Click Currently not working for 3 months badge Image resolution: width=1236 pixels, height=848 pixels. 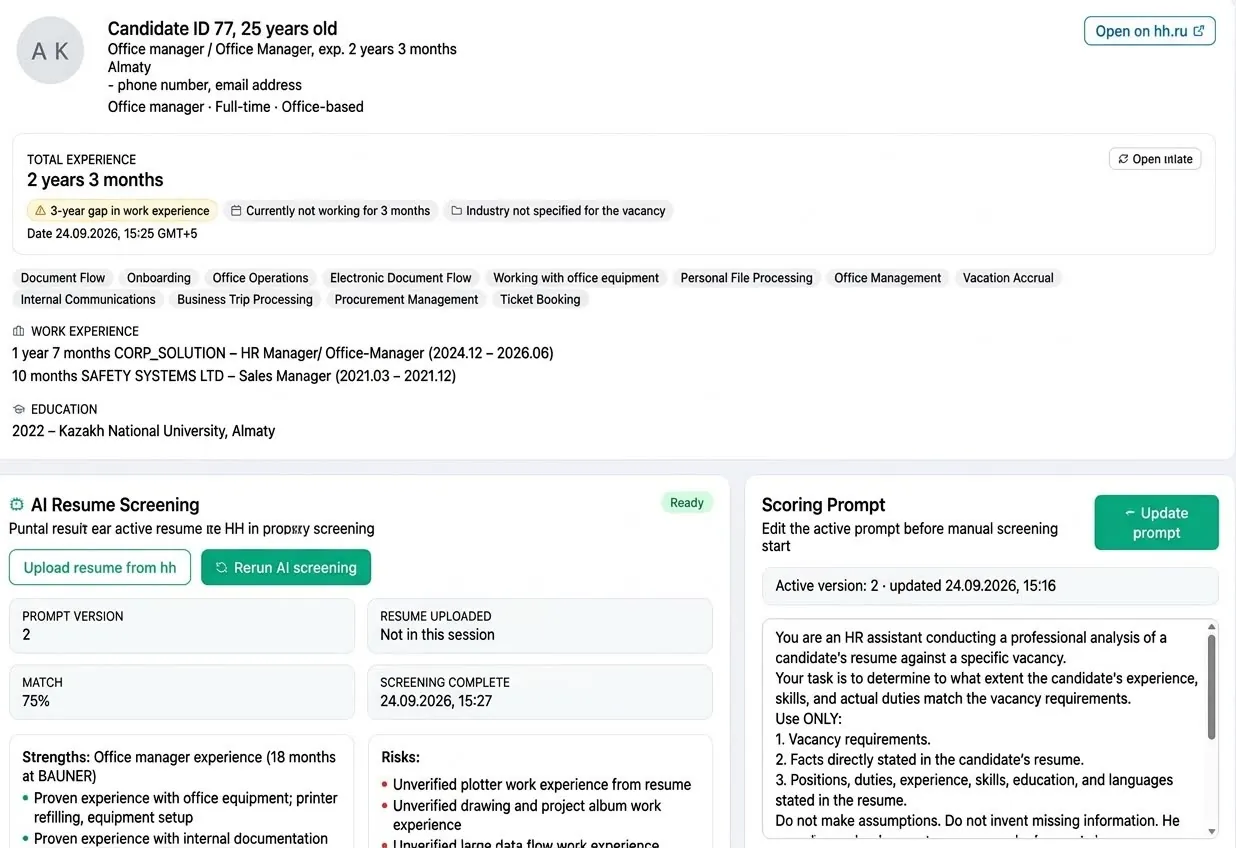click(330, 211)
